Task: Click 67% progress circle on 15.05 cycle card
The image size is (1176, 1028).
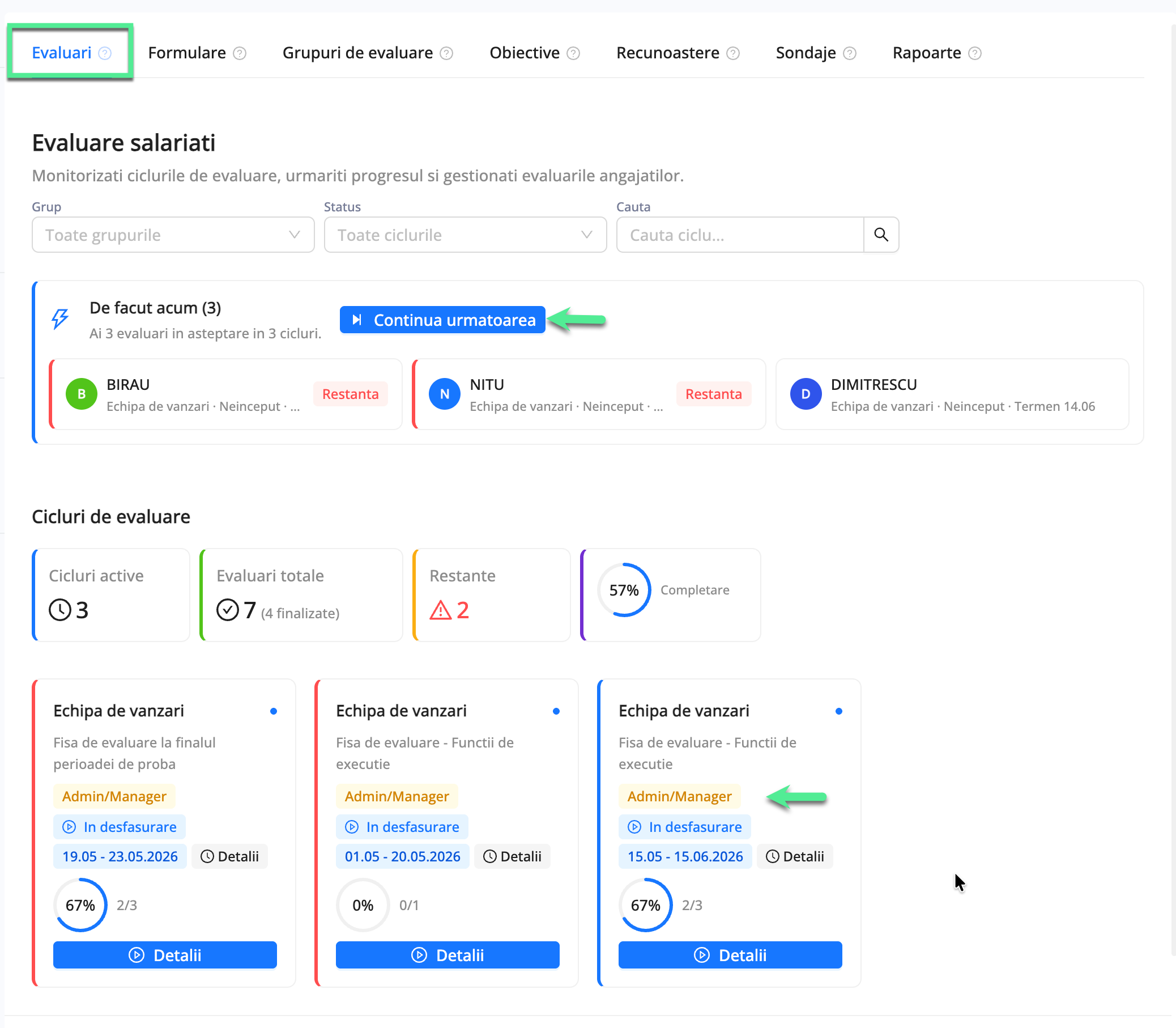Action: tap(646, 905)
